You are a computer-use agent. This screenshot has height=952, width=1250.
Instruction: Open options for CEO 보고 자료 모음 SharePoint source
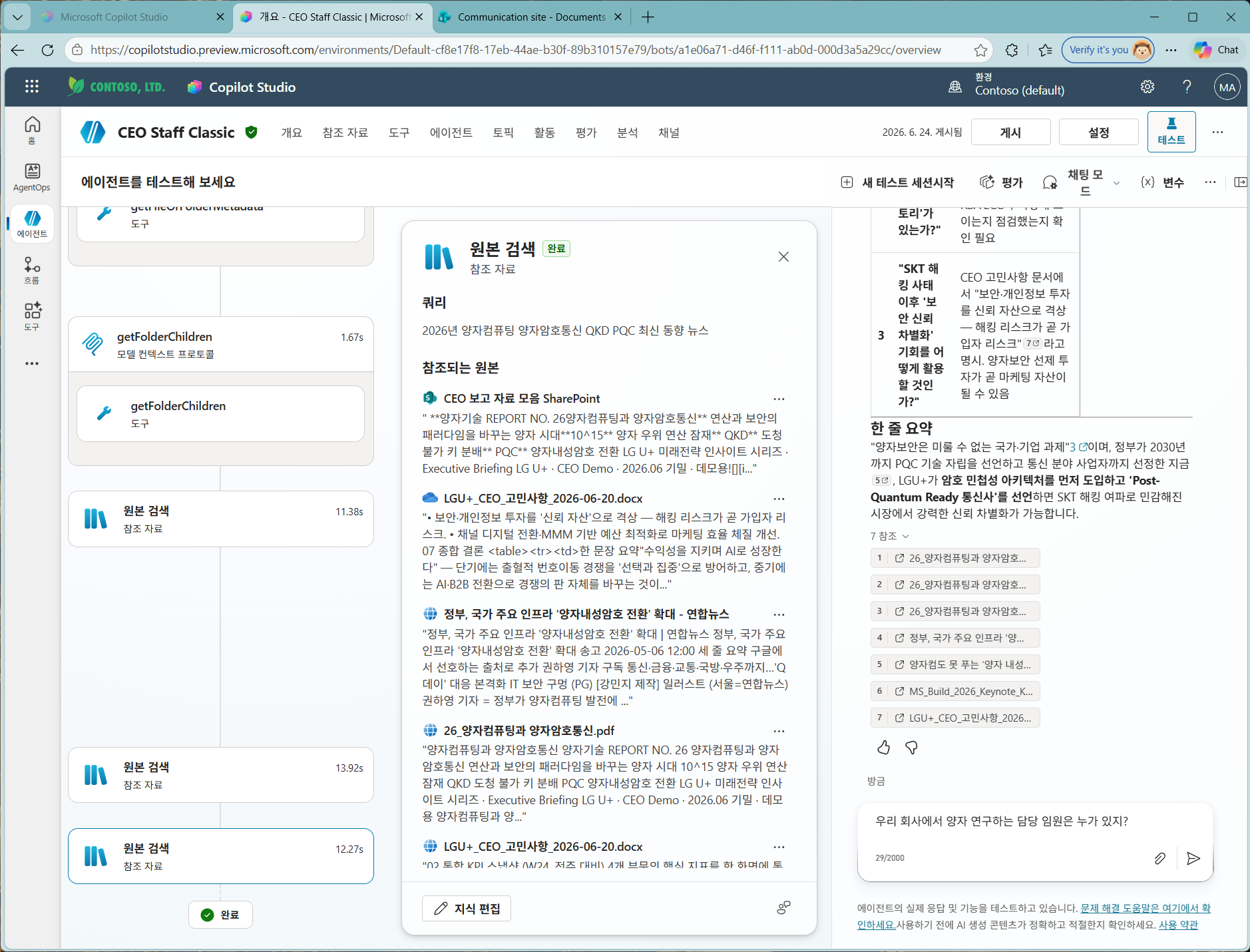(779, 399)
